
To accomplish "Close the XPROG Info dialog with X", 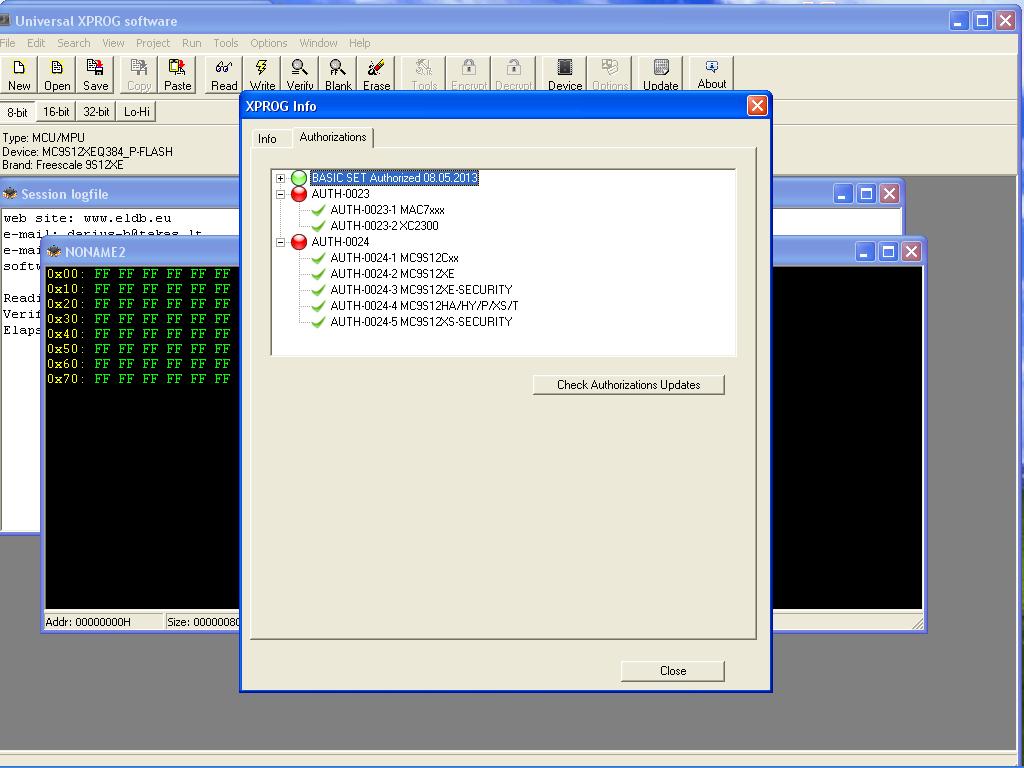I will [x=757, y=106].
